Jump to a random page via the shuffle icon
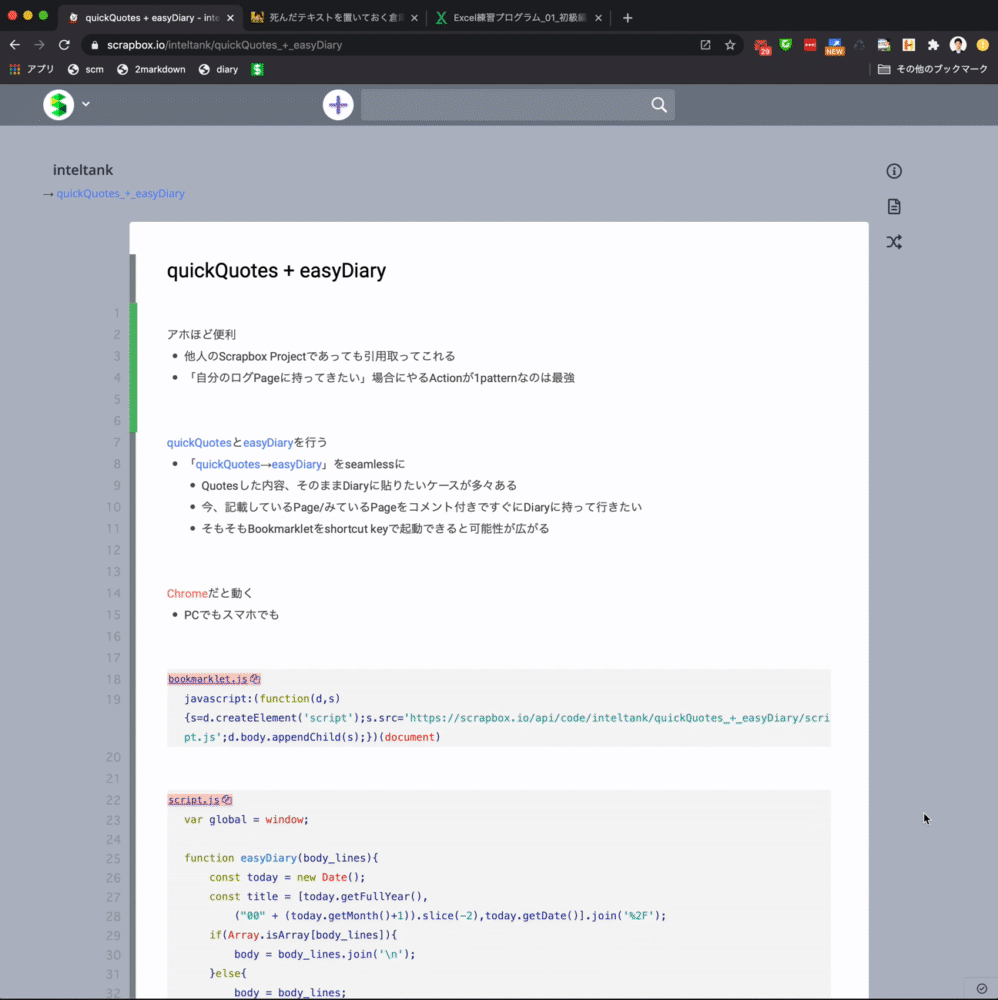Screen dimensions: 998x1000 [x=893, y=242]
